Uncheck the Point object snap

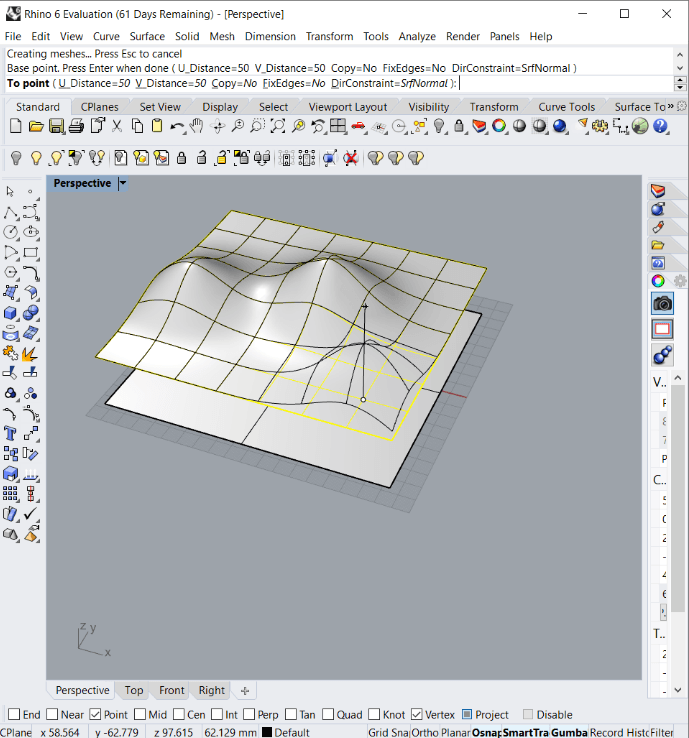96,715
